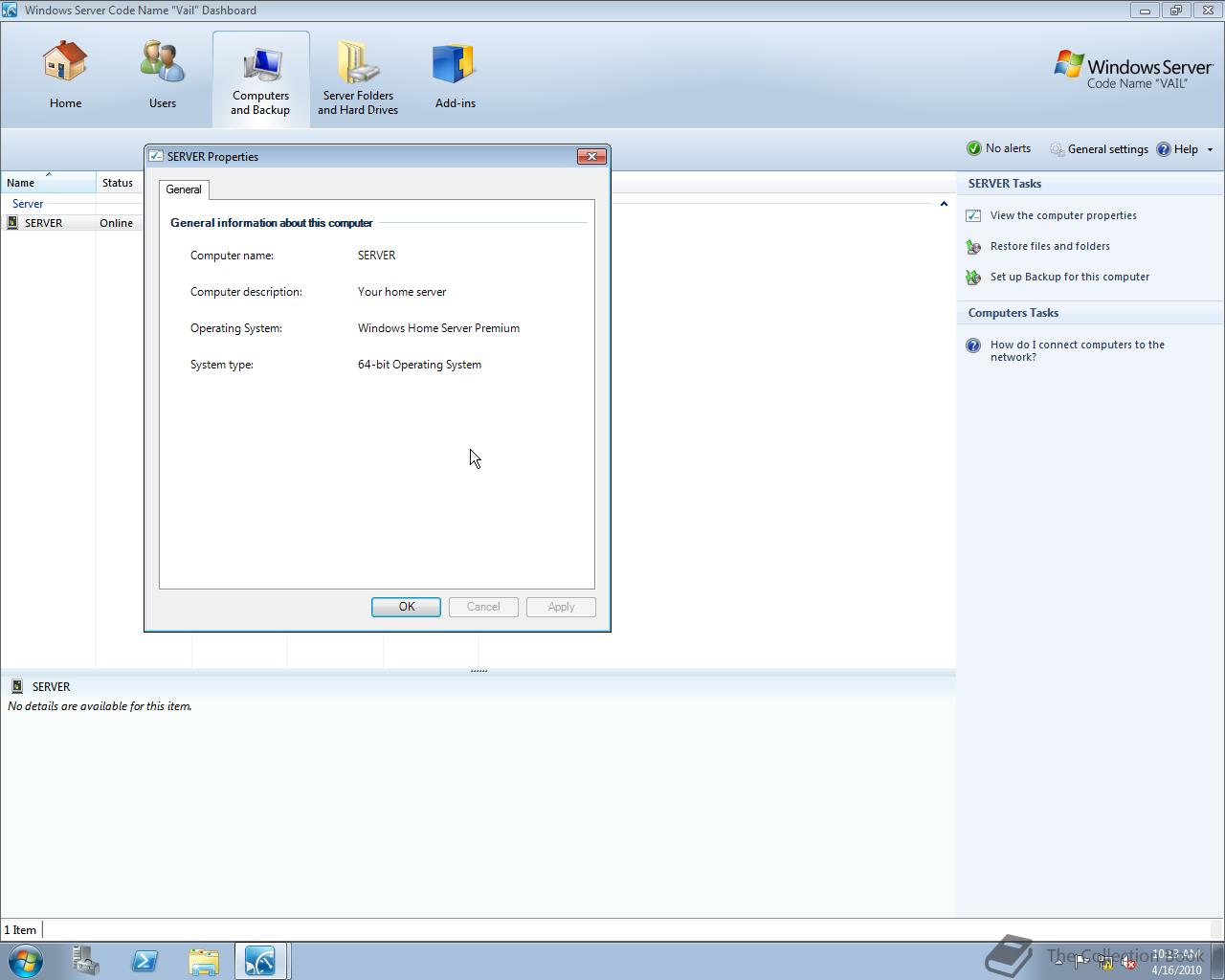Launch the Dashboard from the taskbar
The height and width of the screenshot is (980, 1225).
pyautogui.click(x=261, y=960)
